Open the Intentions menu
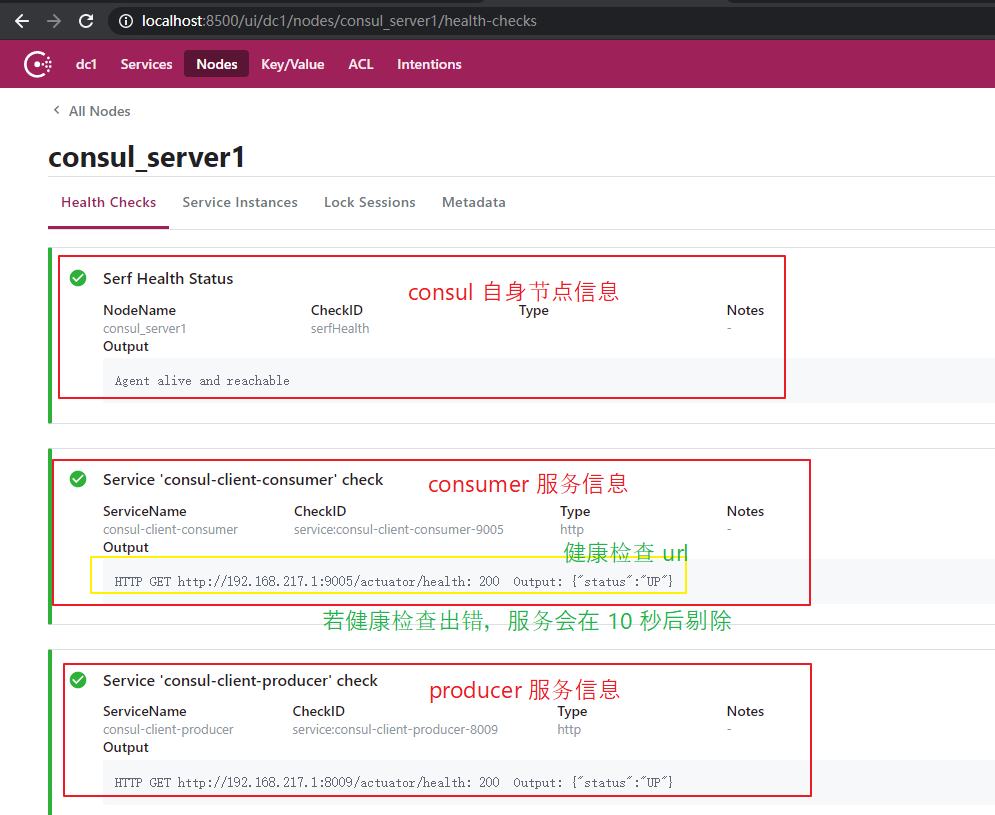This screenshot has width=995, height=815. [x=429, y=64]
